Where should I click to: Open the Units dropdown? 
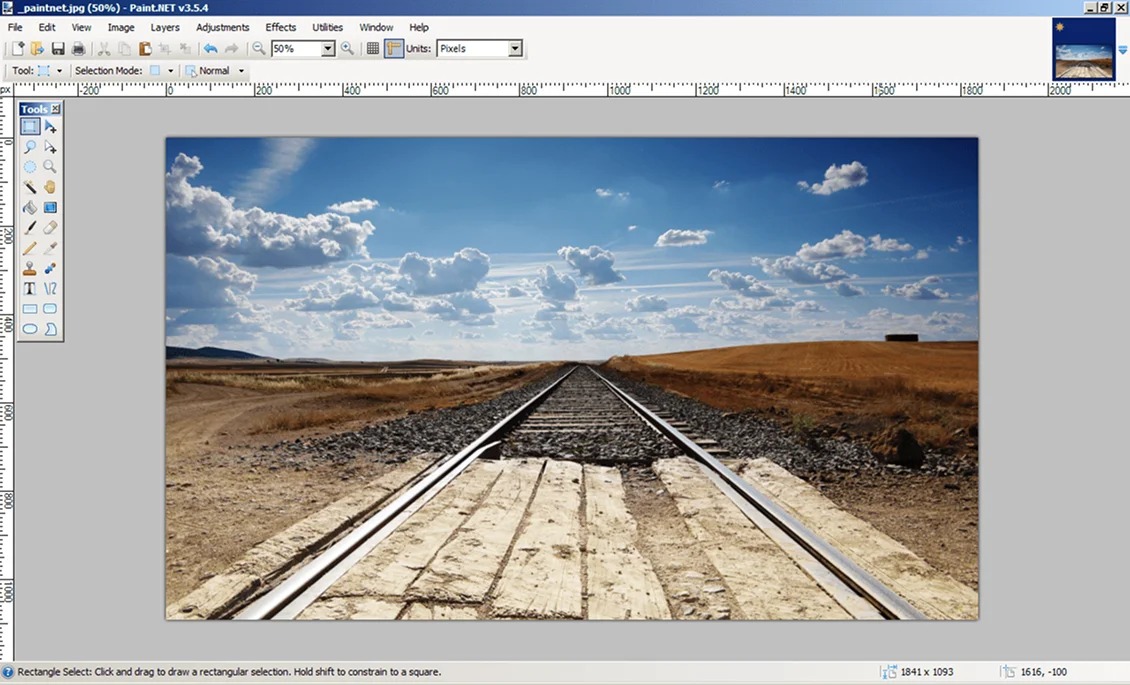point(515,48)
